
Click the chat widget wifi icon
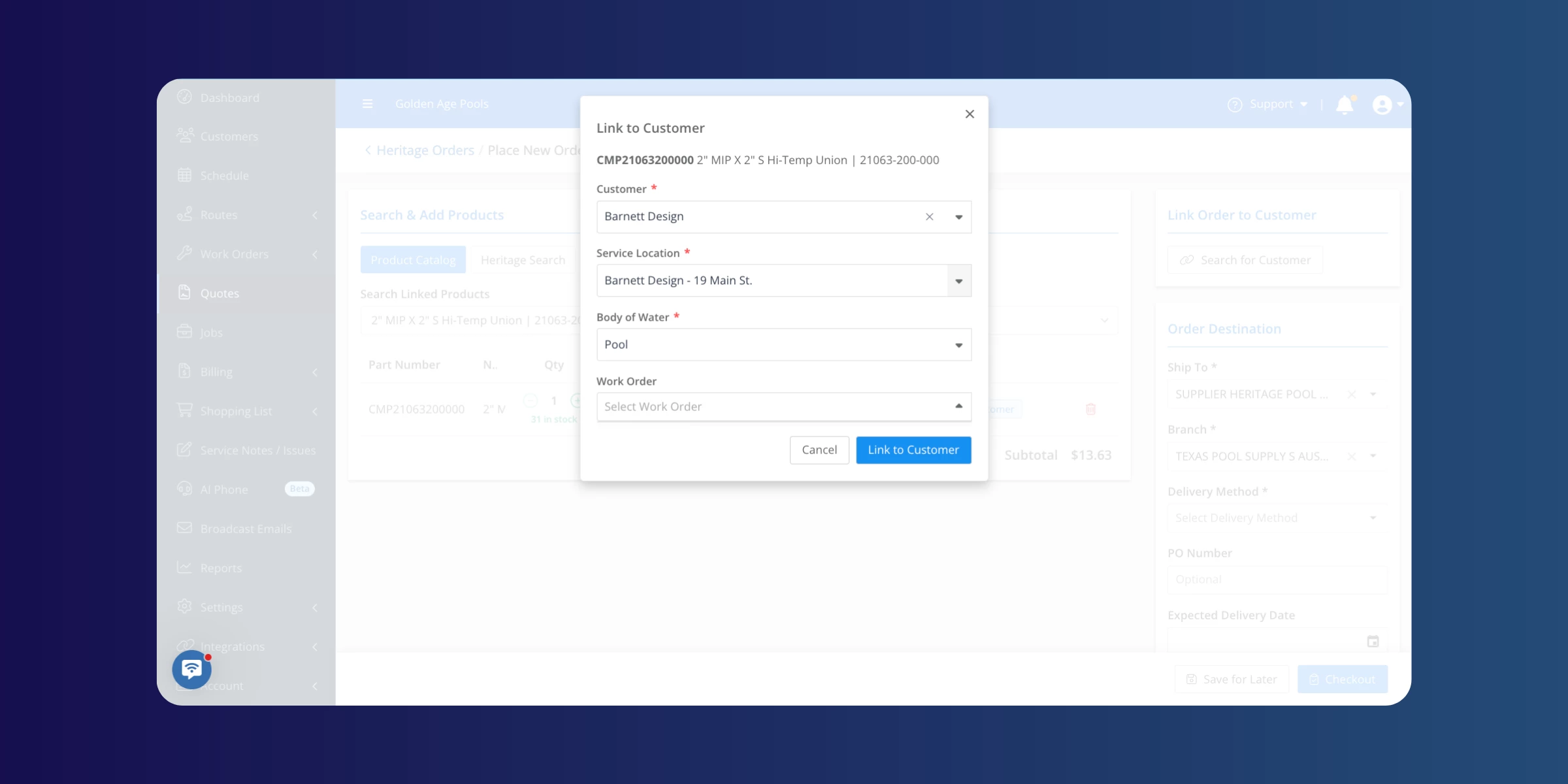pos(191,669)
